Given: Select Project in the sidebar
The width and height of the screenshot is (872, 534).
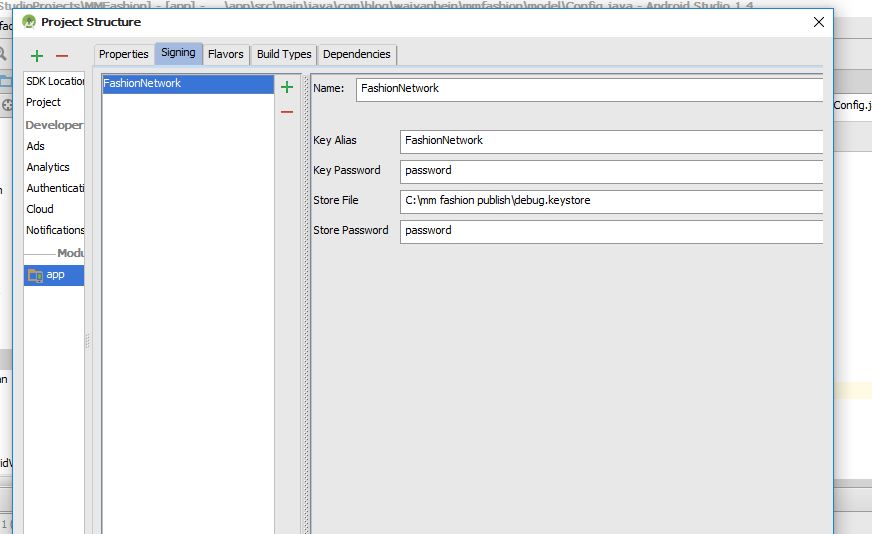Looking at the screenshot, I should pyautogui.click(x=54, y=102).
